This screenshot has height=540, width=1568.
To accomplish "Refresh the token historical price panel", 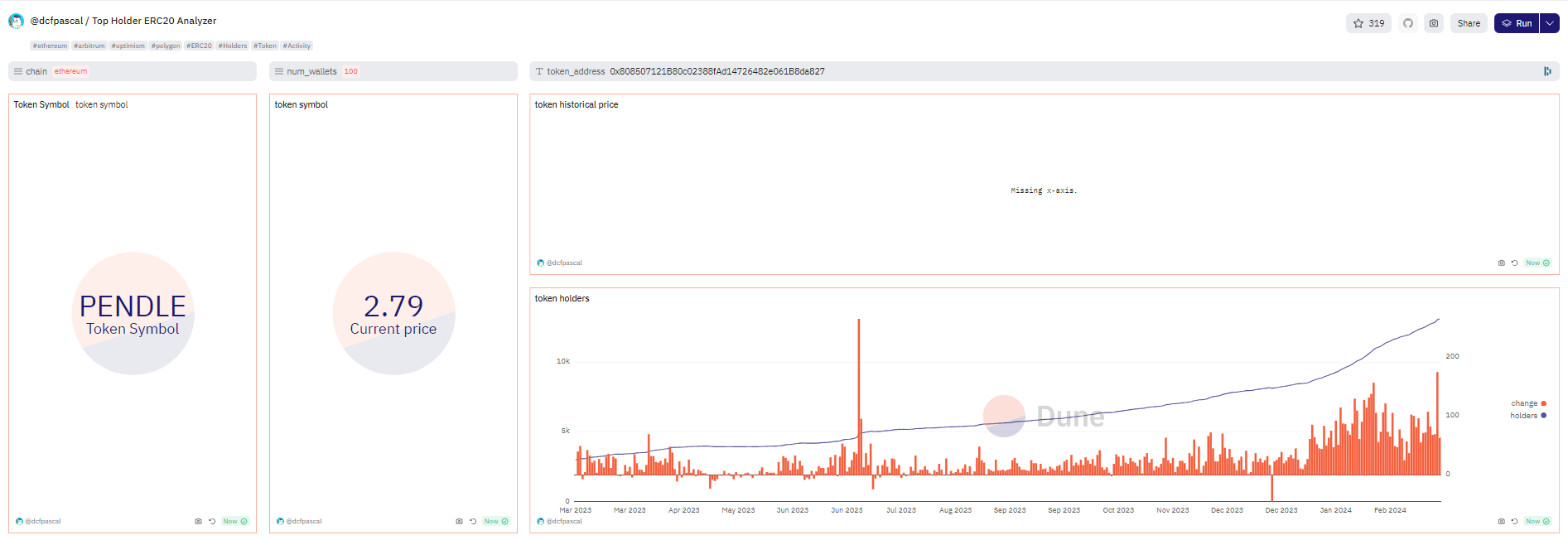I will pos(1514,263).
